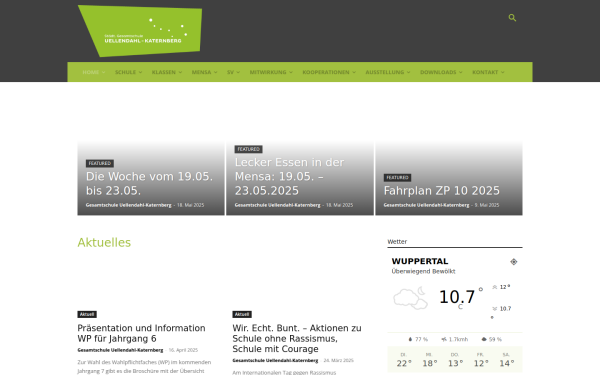
Task: Click the location target icon beside WUPPERTAL
Action: pyautogui.click(x=514, y=262)
